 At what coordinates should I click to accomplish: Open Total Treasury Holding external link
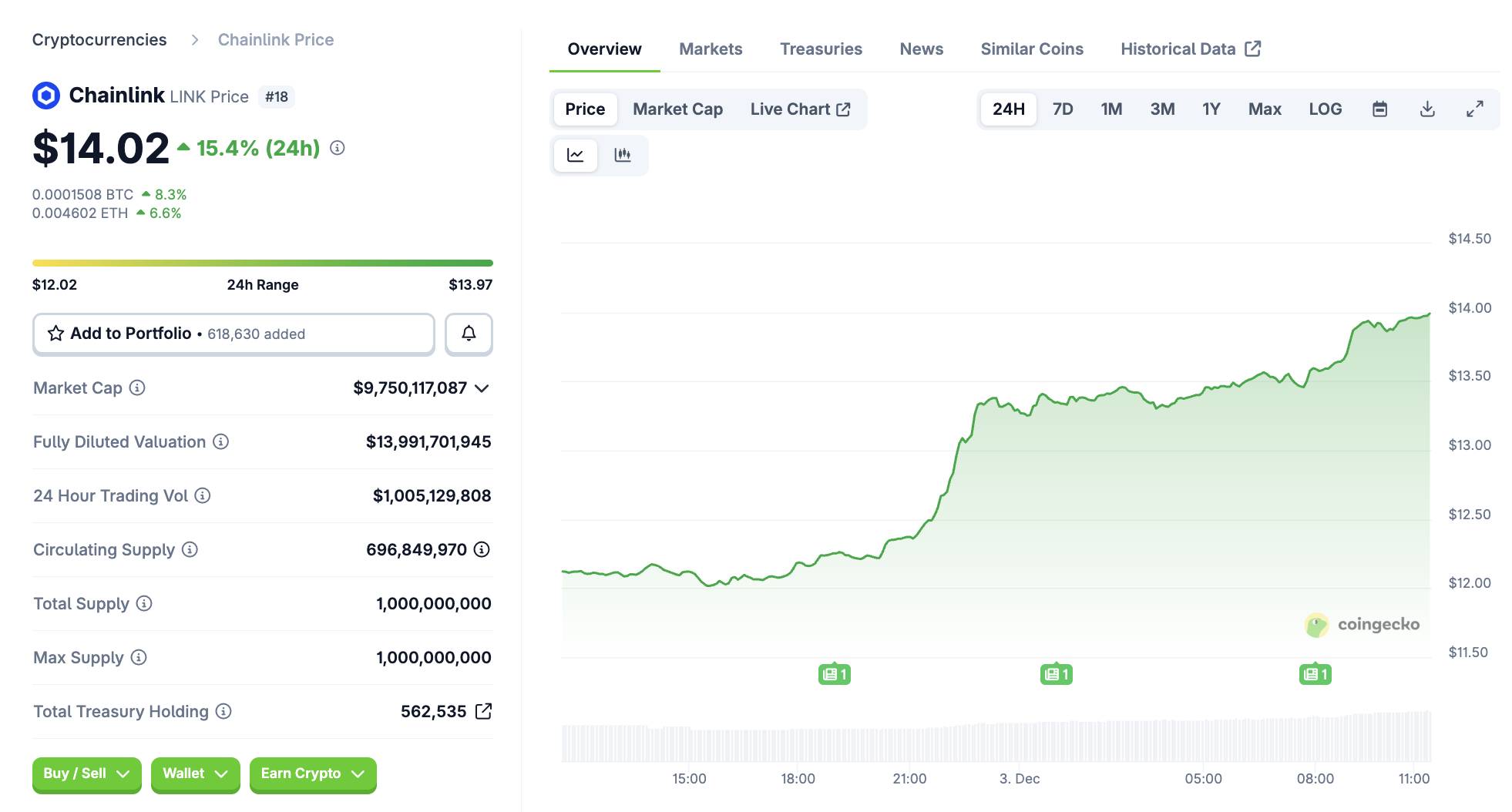tap(484, 711)
